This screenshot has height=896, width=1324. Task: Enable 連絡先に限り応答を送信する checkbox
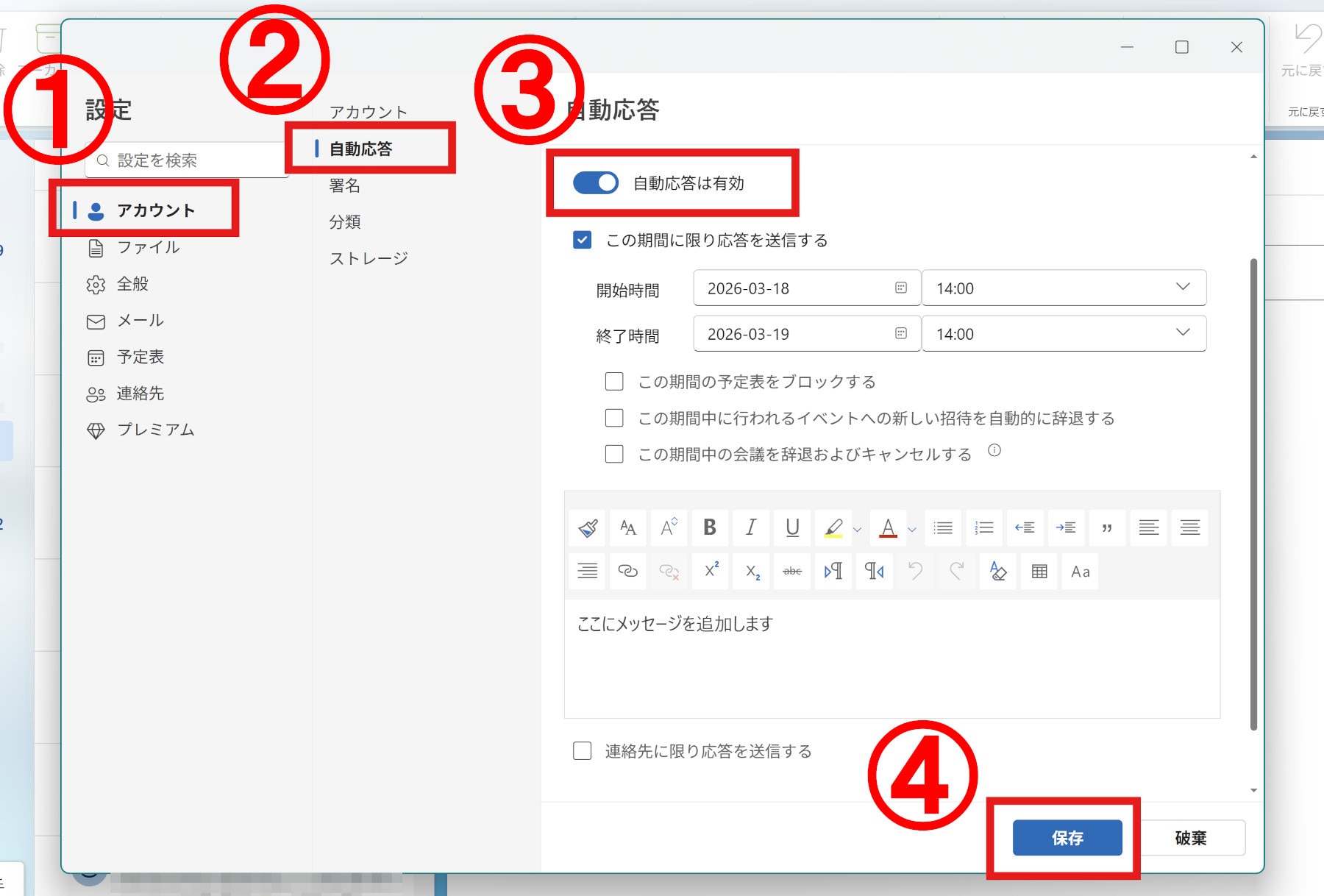[582, 751]
